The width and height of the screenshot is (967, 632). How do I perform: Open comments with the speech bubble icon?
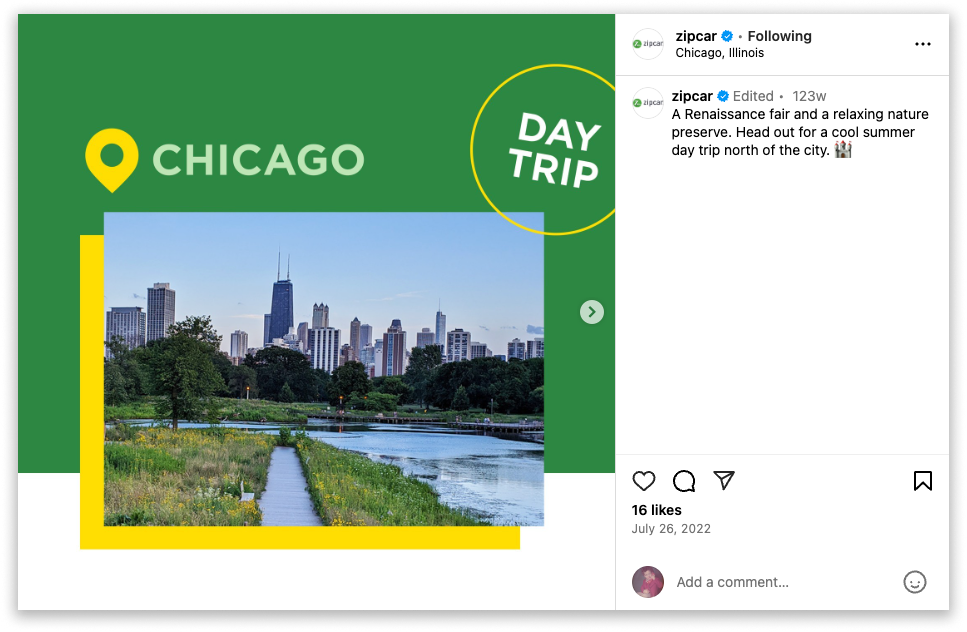684,481
